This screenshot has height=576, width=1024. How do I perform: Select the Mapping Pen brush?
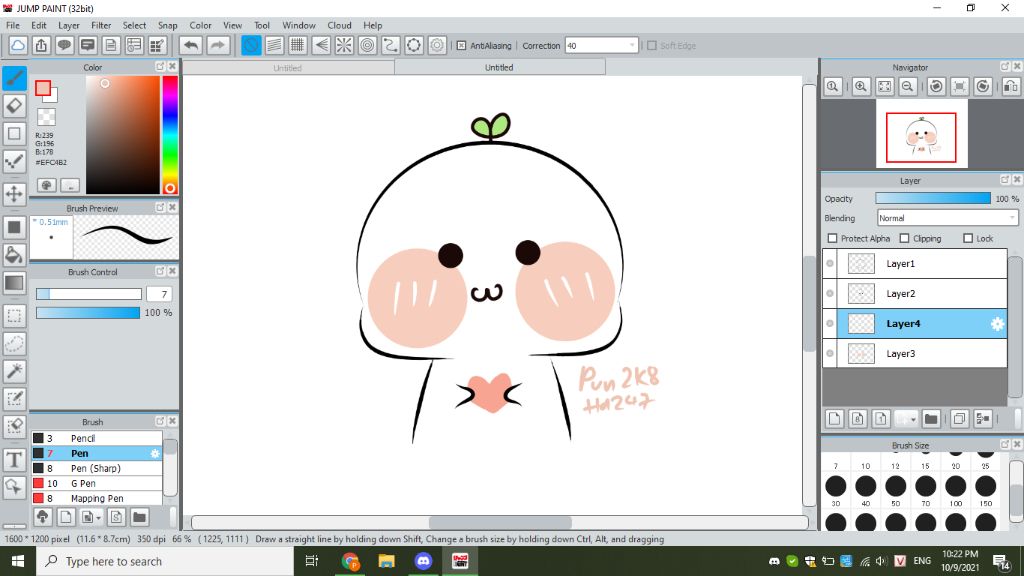click(x=97, y=498)
